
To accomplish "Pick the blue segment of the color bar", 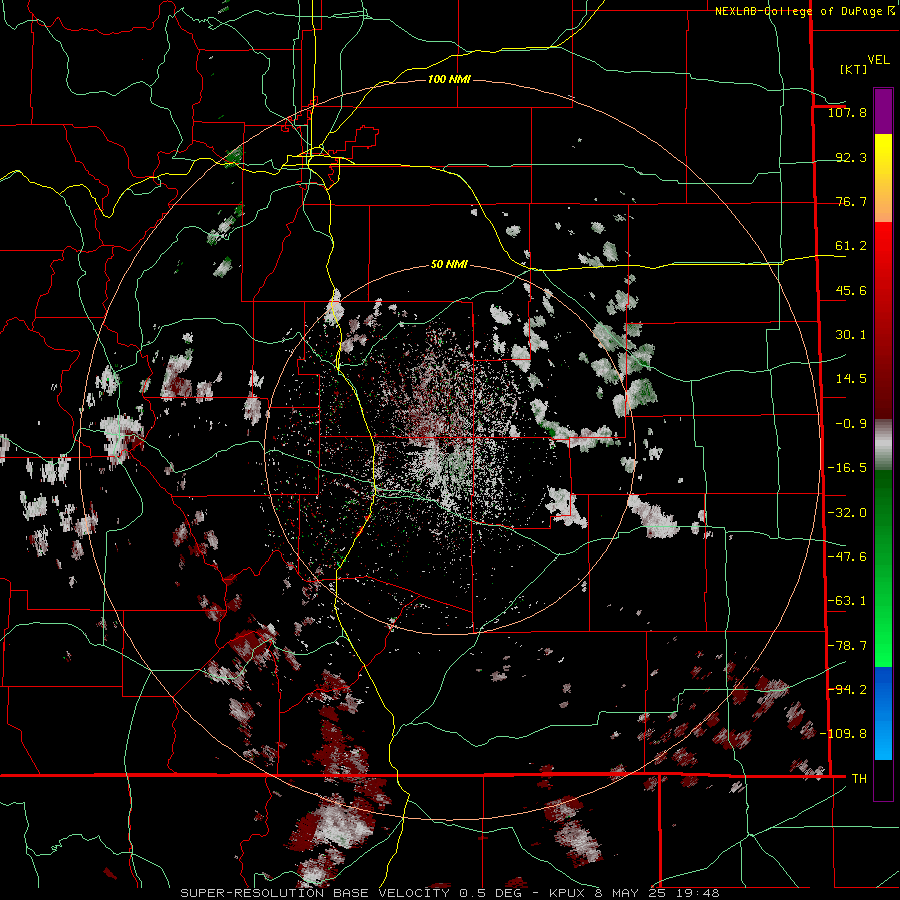I will (x=883, y=713).
